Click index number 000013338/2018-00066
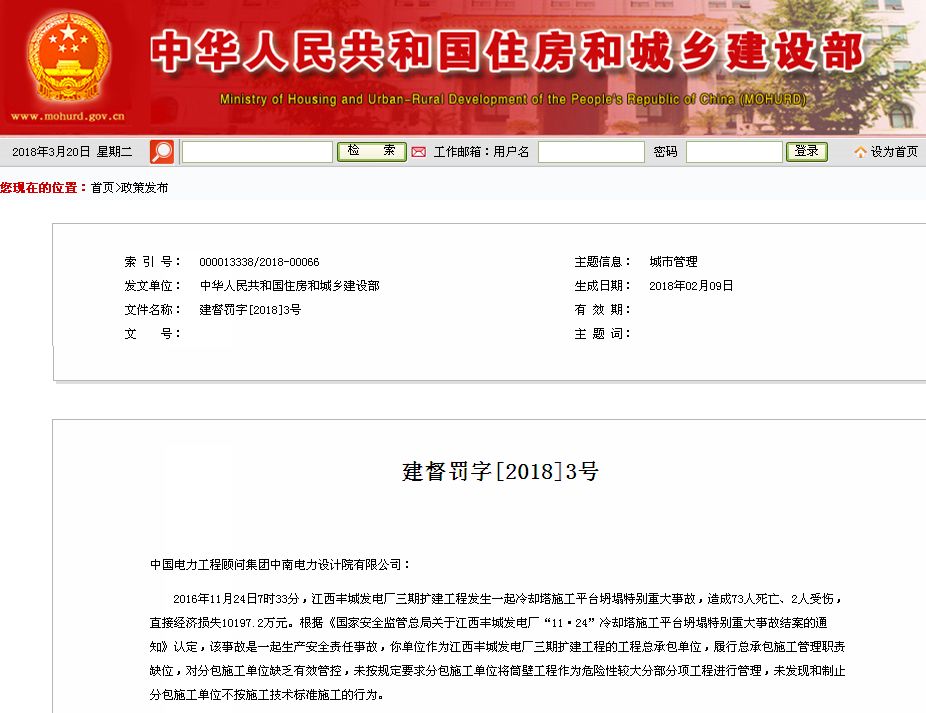Screen dimensions: 926x713 [259, 262]
